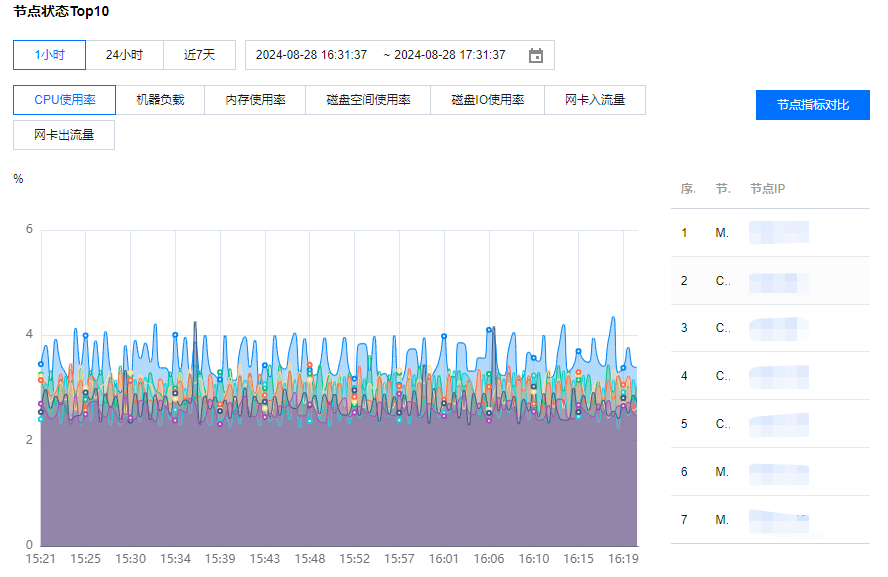Switch to the 网卡入流量 tab
The width and height of the screenshot is (888, 577).
click(x=595, y=100)
